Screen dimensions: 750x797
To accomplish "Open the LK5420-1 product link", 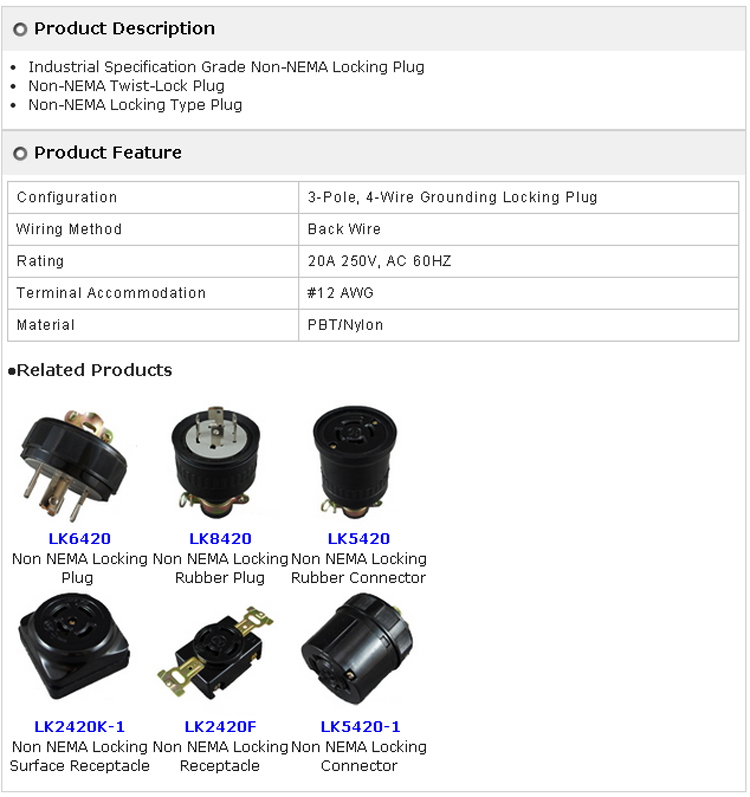I will pos(360,726).
